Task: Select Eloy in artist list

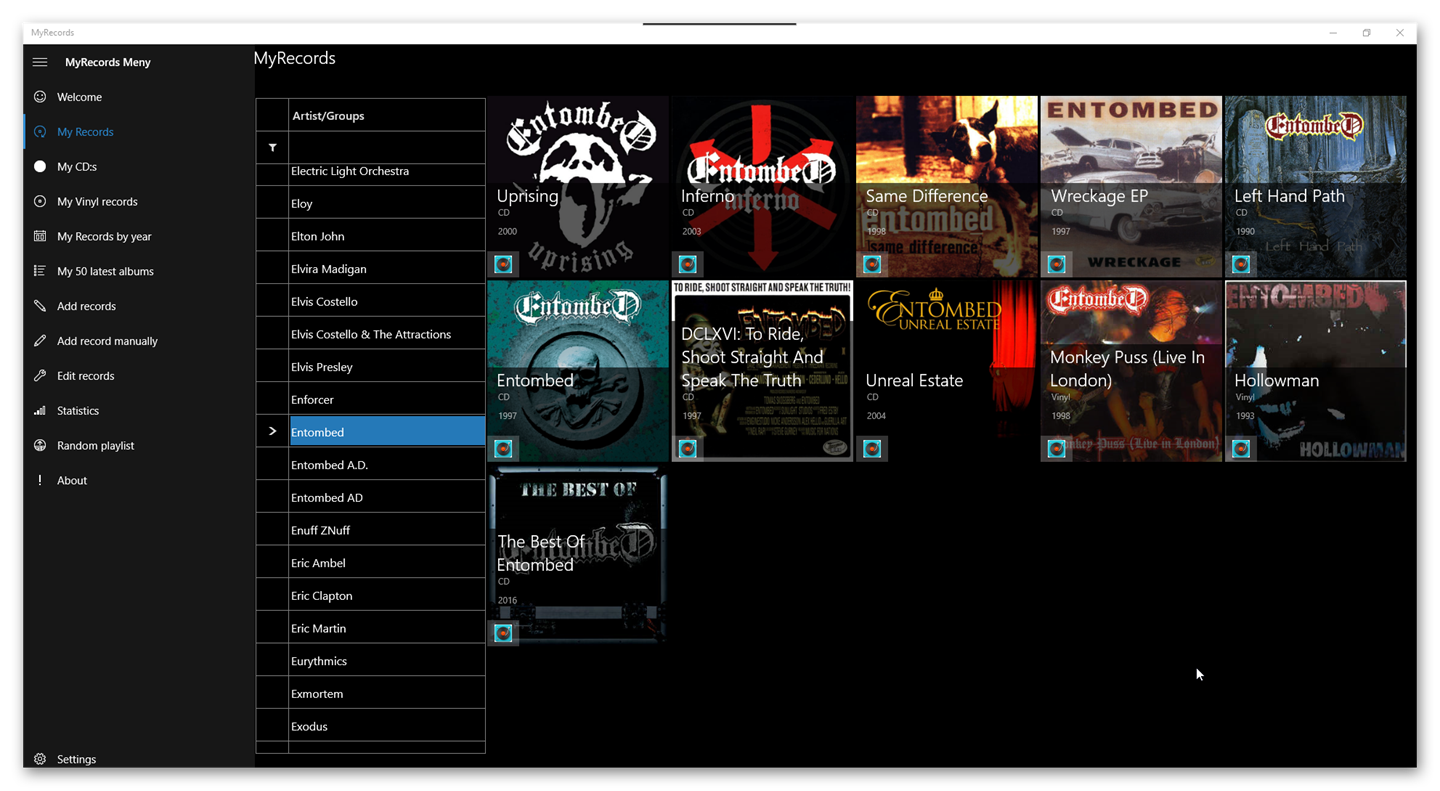Action: pyautogui.click(x=386, y=203)
